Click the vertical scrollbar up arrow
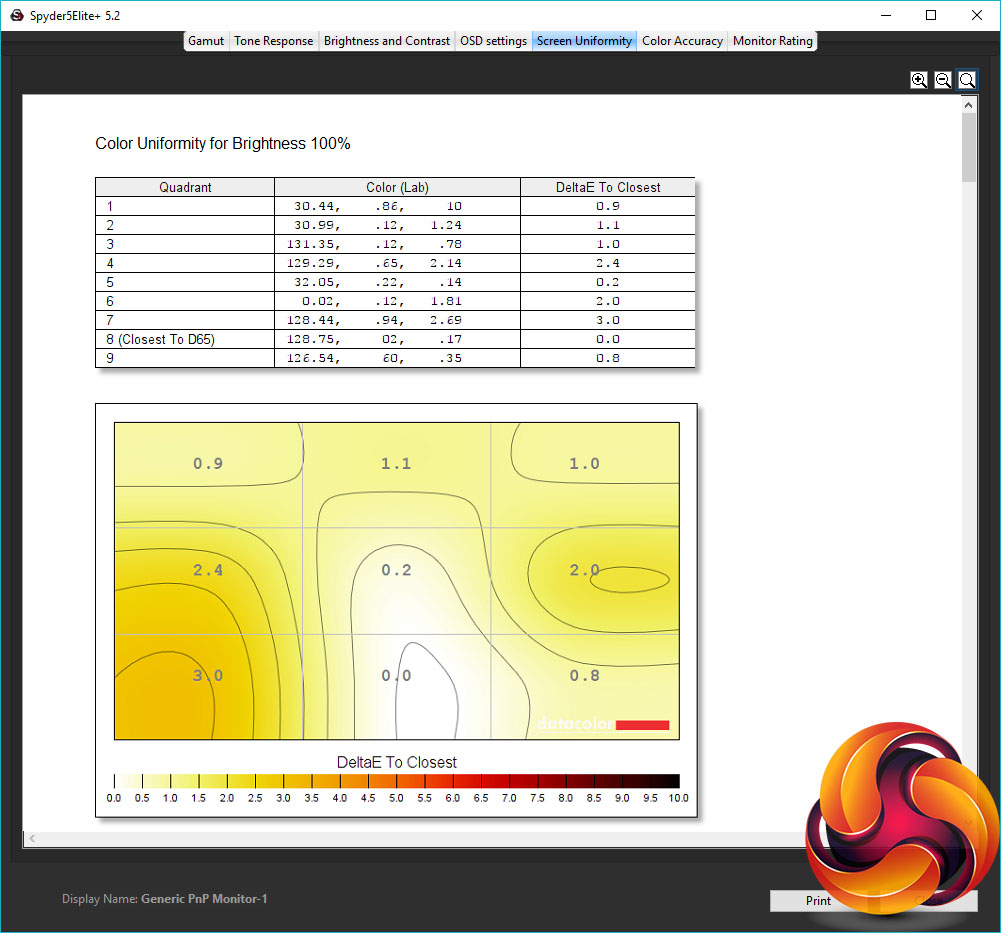1001x933 pixels. coord(968,105)
